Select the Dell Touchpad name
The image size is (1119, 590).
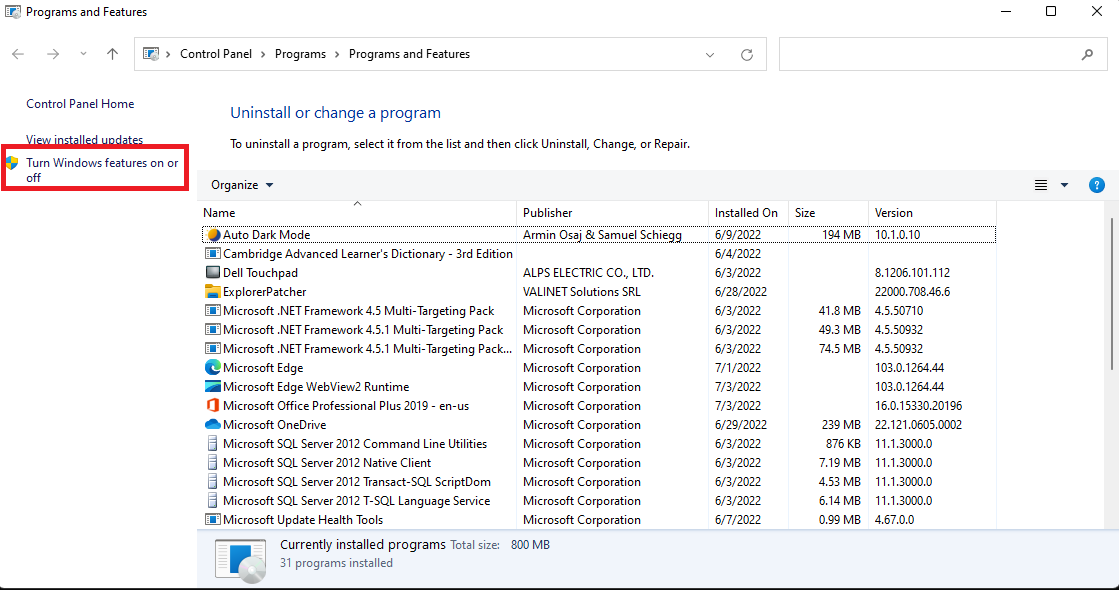[x=260, y=273]
